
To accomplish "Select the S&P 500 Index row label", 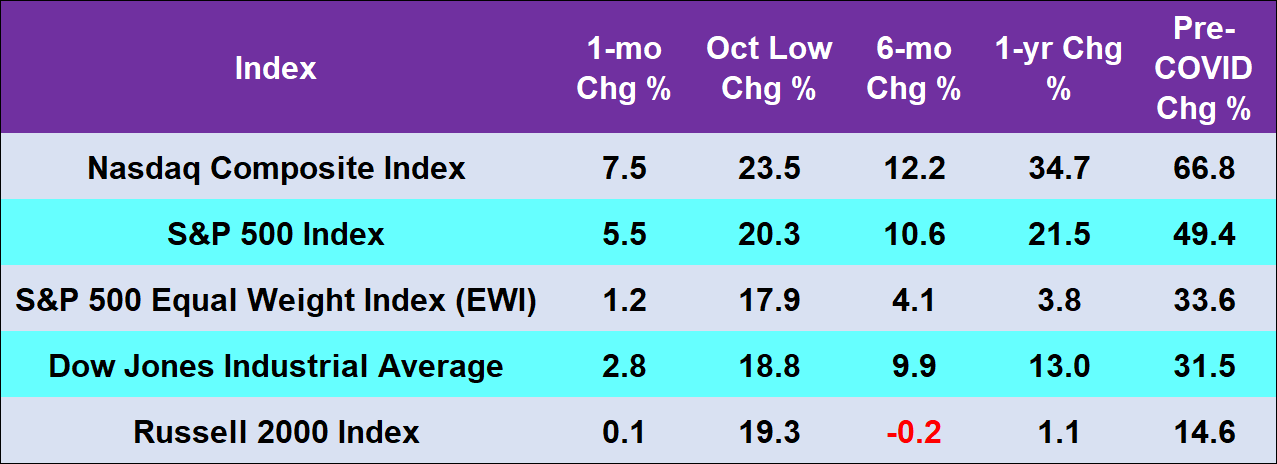I will coord(276,234).
